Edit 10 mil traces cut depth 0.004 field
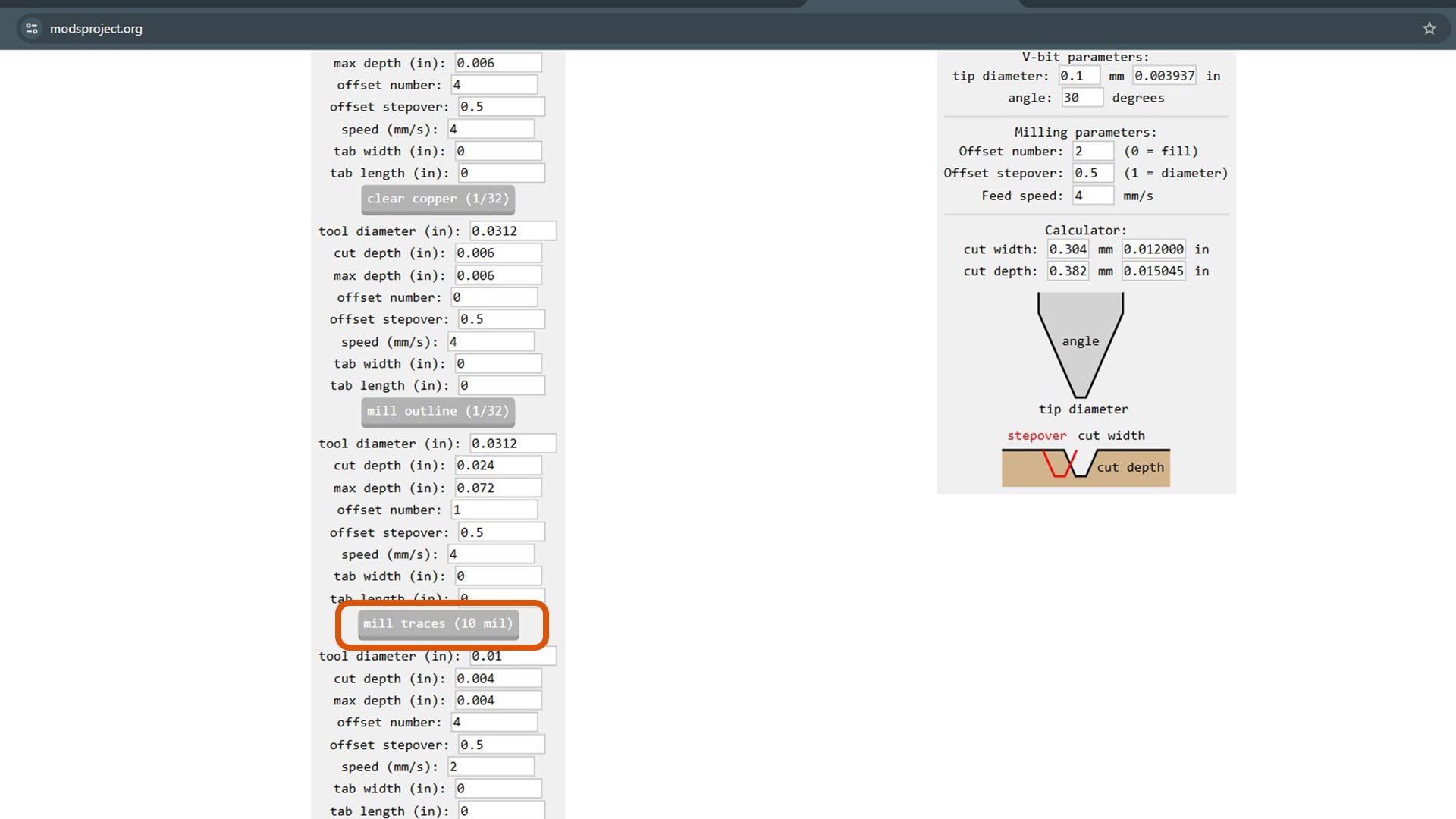1456x819 pixels. pos(498,679)
